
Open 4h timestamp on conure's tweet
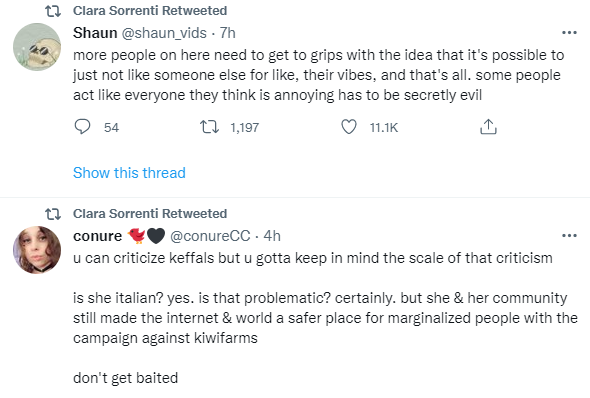pyautogui.click(x=272, y=236)
